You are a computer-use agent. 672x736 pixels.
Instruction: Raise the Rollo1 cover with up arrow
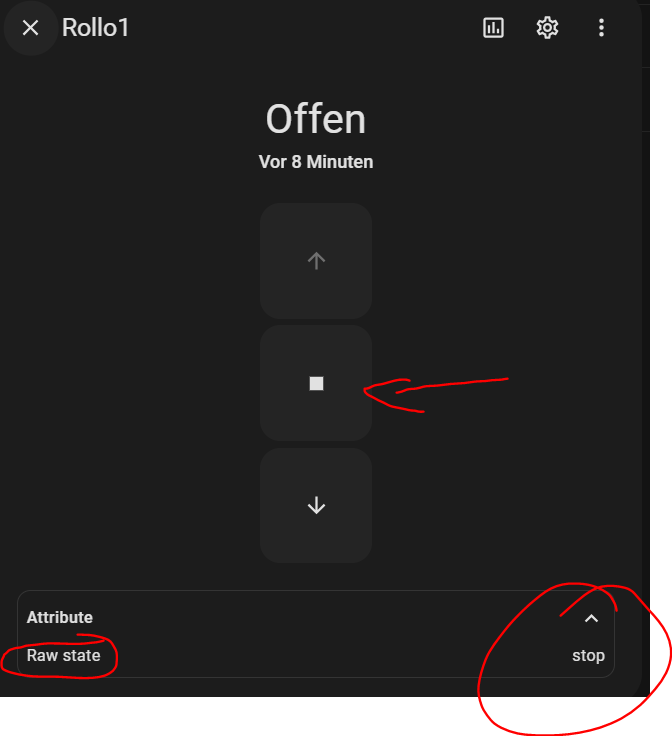click(316, 261)
